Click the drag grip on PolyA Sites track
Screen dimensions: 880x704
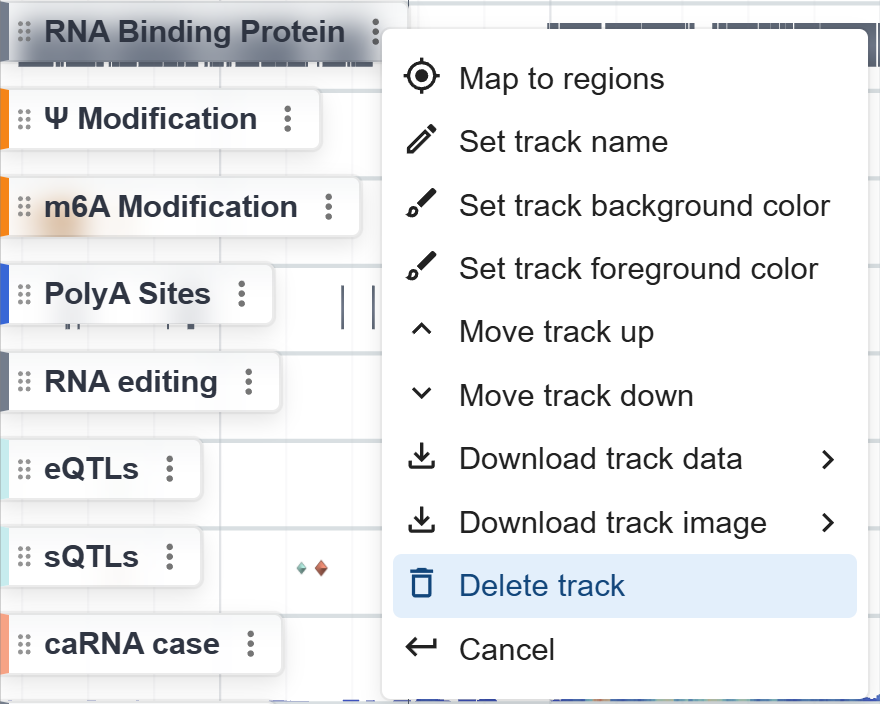25,294
